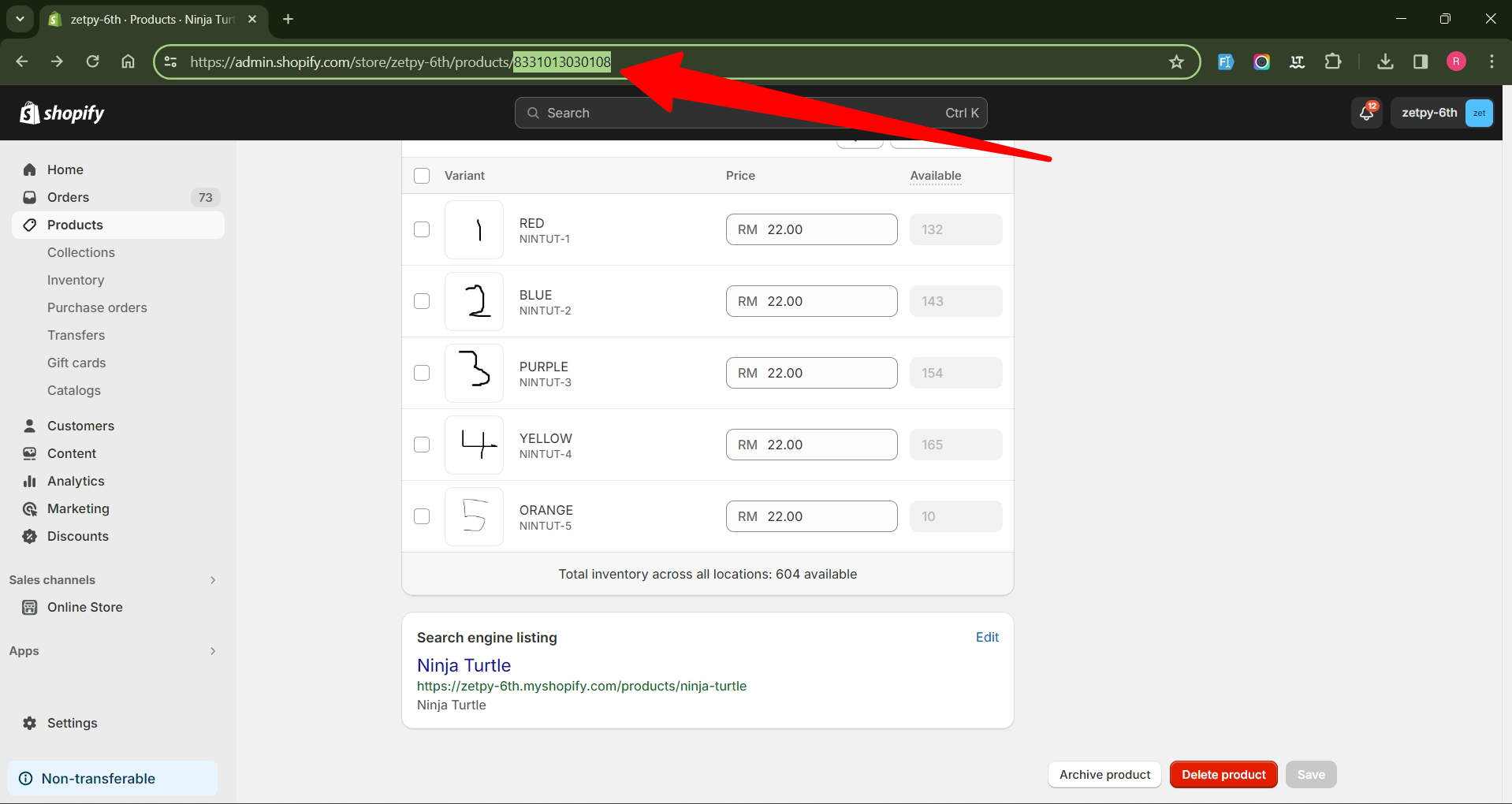Toggle browser side panel icon
The width and height of the screenshot is (1512, 804).
(x=1421, y=61)
